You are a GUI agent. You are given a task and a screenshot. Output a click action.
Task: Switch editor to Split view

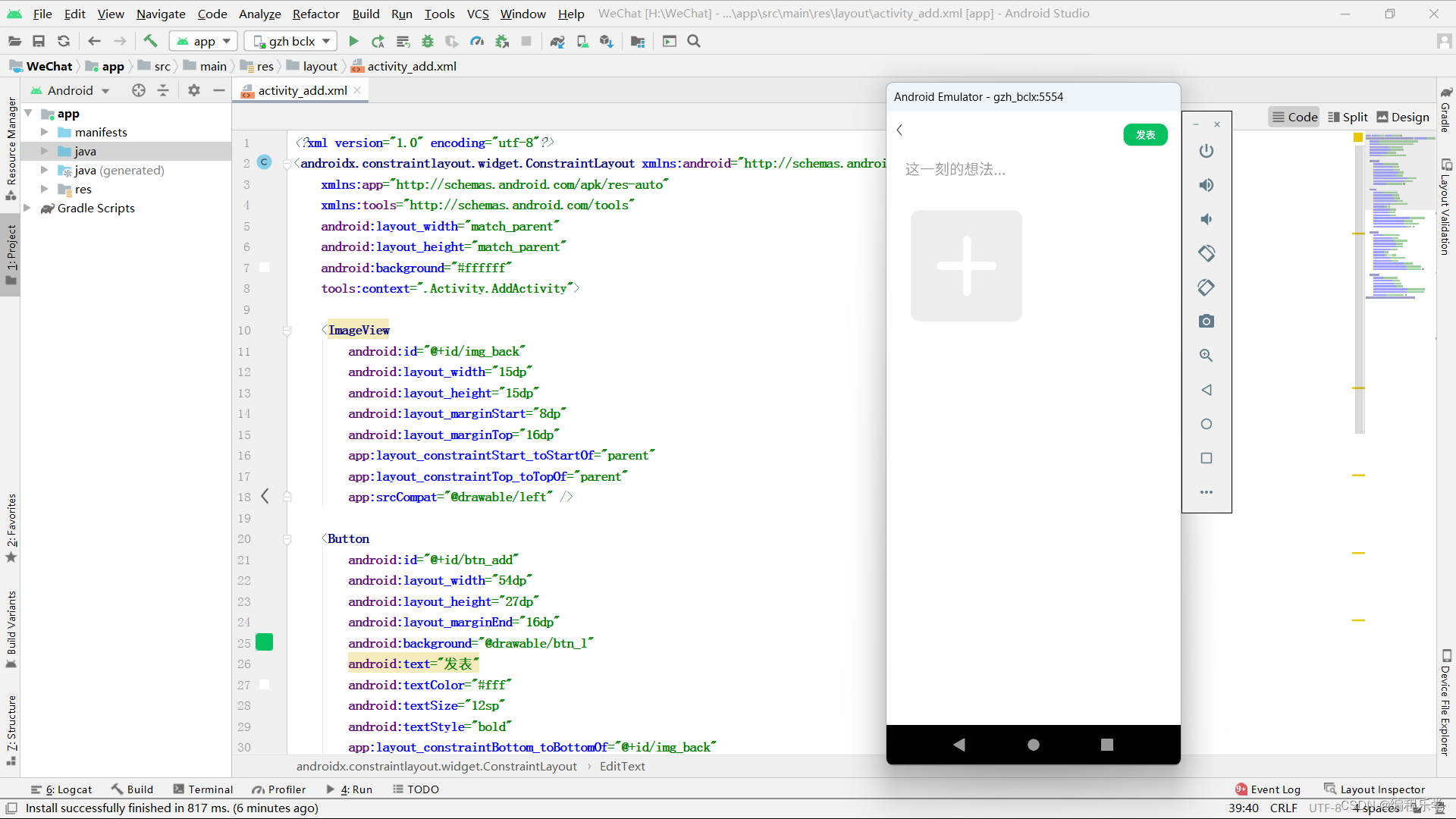(1348, 117)
